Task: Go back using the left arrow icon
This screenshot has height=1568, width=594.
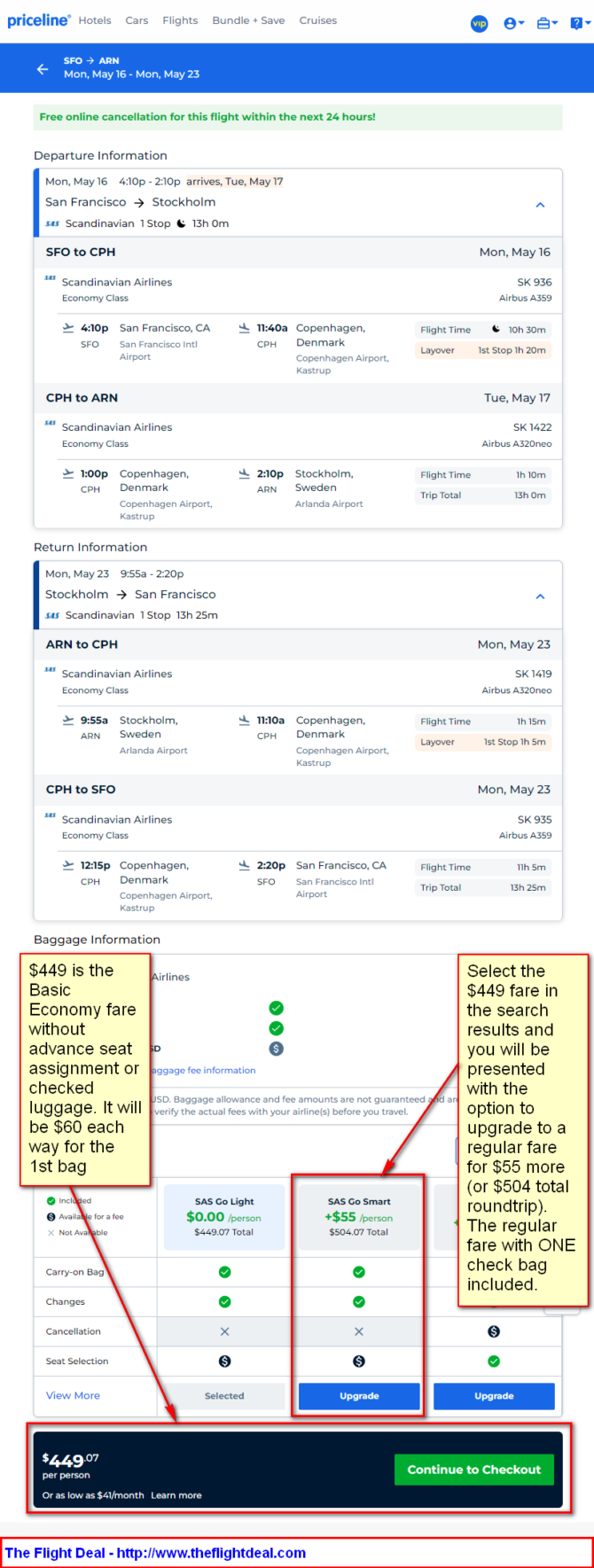Action: tap(43, 68)
